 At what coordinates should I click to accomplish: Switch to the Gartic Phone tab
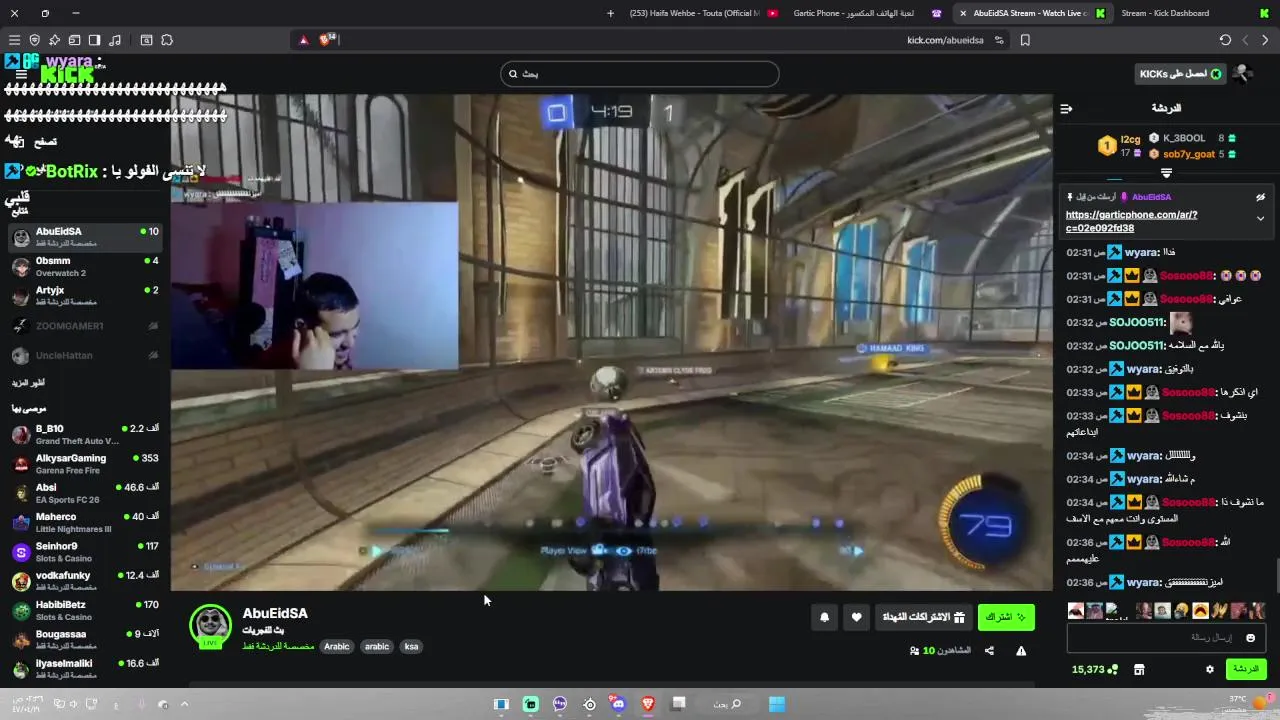[866, 13]
